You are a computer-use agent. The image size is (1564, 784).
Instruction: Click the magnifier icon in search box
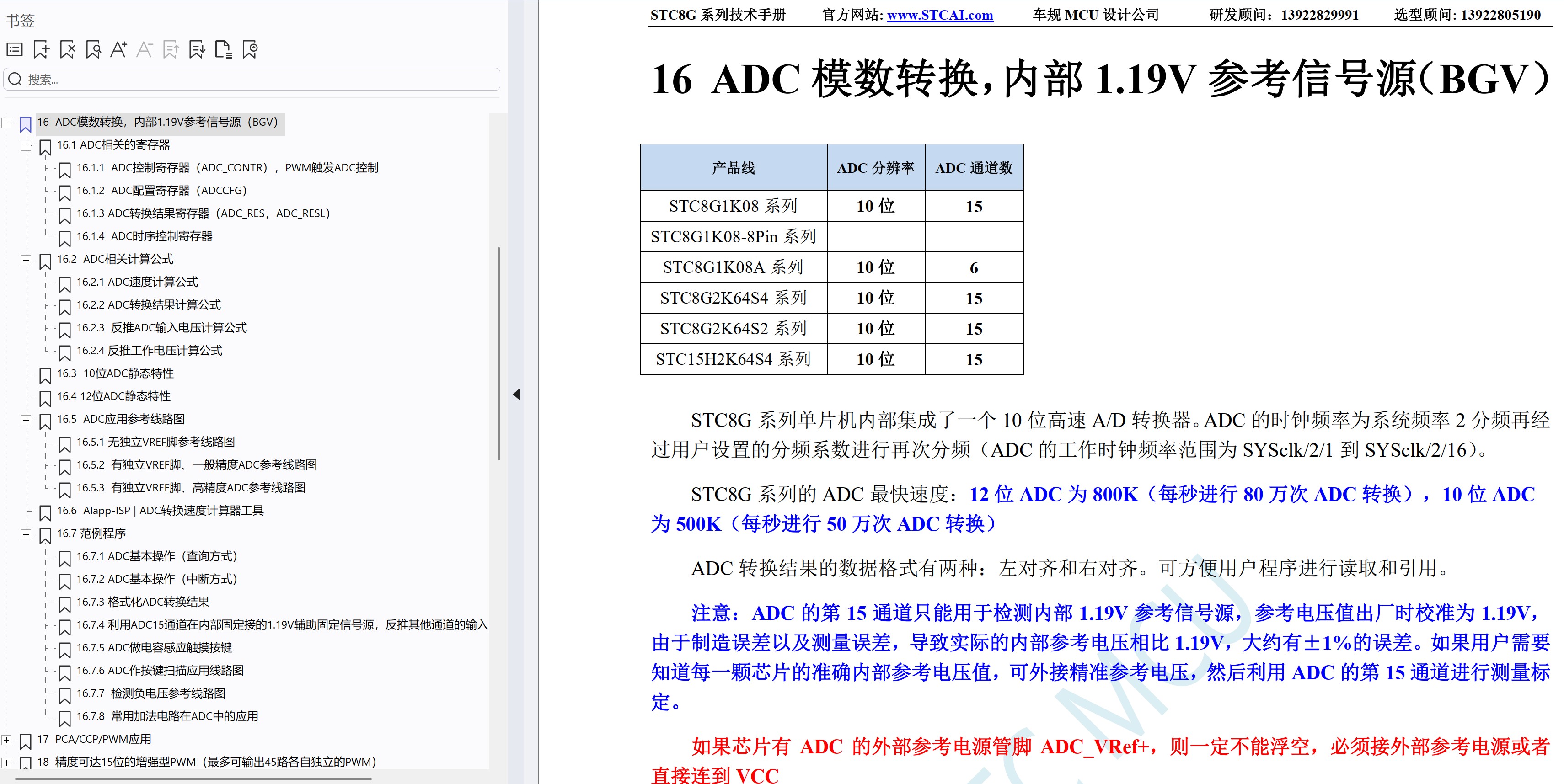click(x=15, y=80)
